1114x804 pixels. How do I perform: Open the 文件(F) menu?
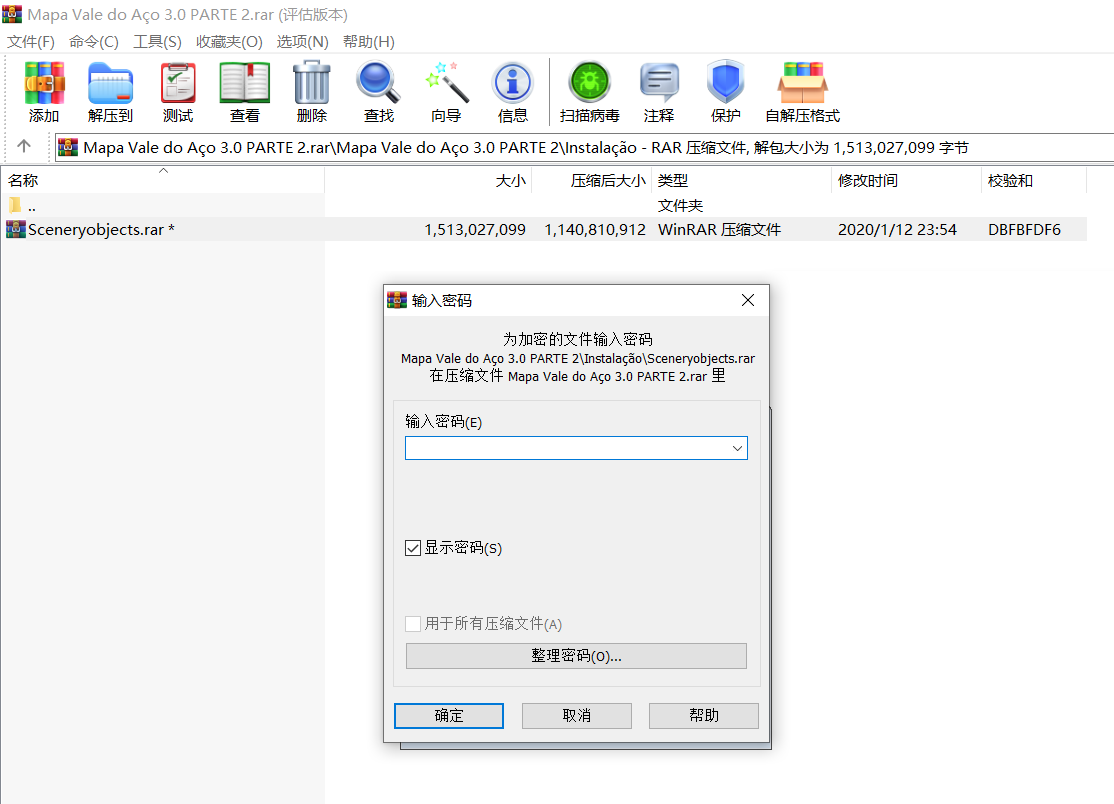point(31,41)
